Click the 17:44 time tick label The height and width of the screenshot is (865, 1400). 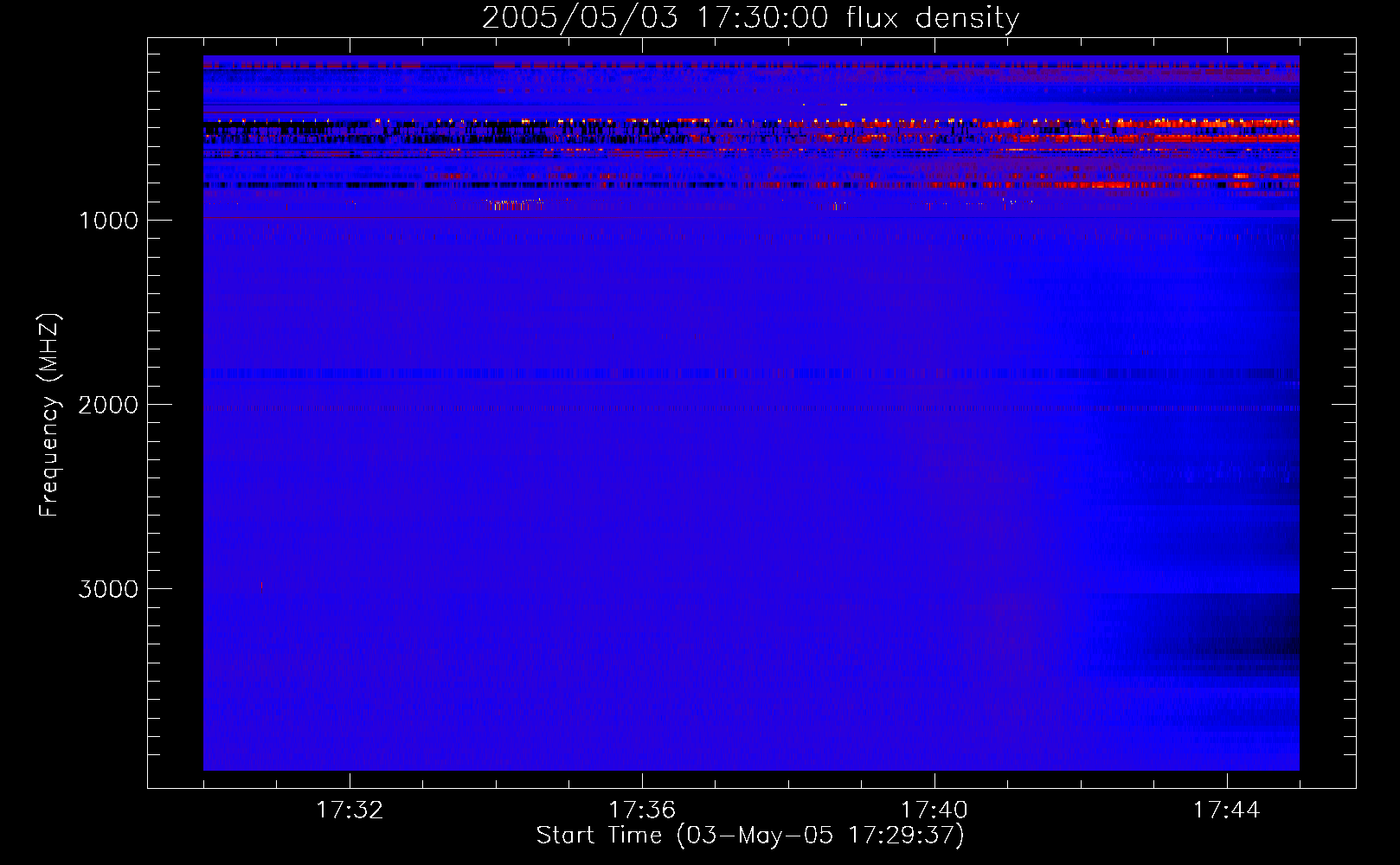click(1227, 811)
